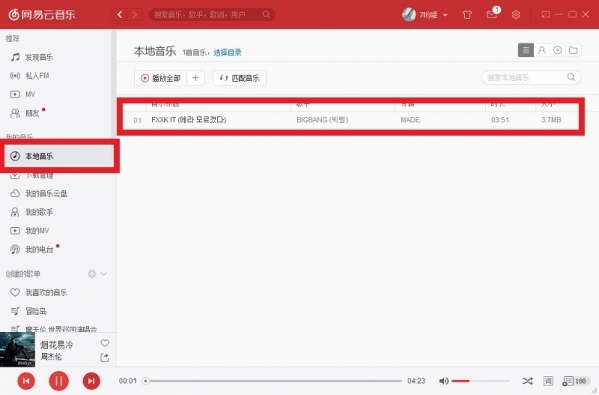Viewport: 599px width, 395px height.
Task: Click 播放全部 button
Action: coord(160,78)
